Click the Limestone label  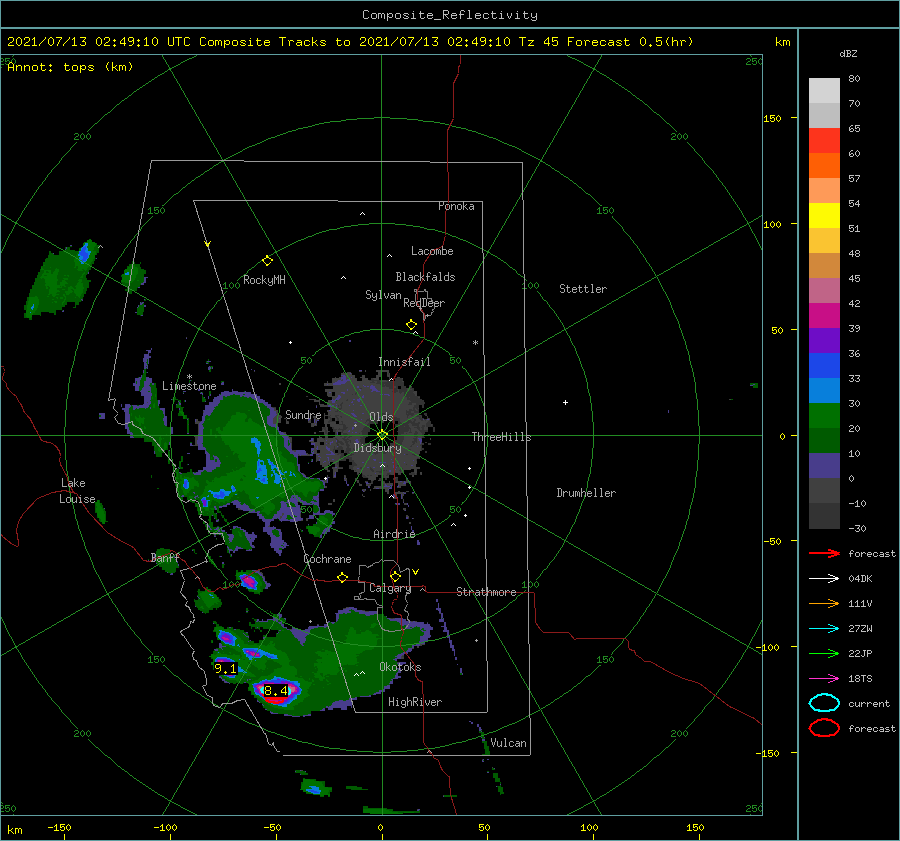coord(189,386)
